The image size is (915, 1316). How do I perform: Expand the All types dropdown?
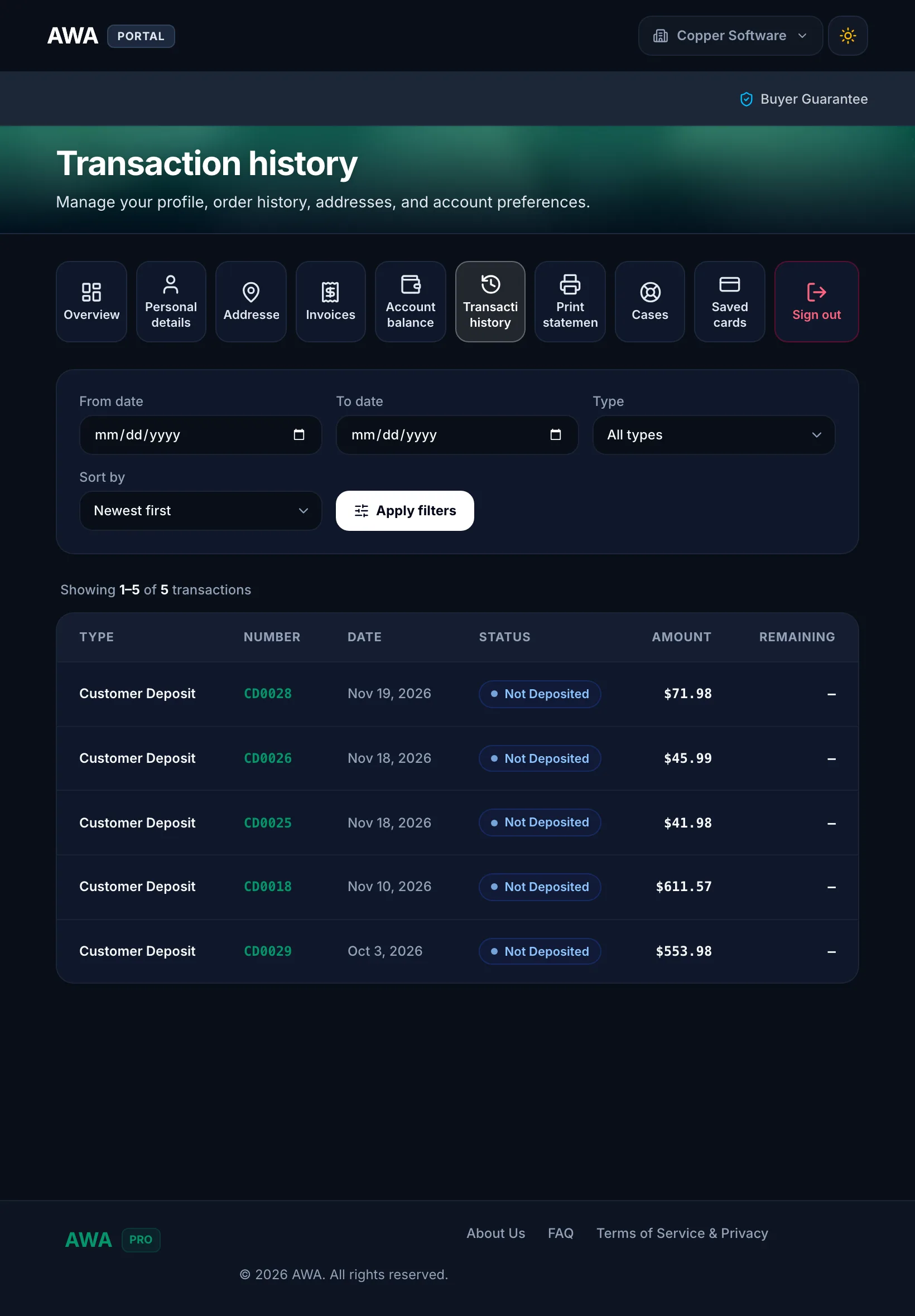(x=713, y=435)
